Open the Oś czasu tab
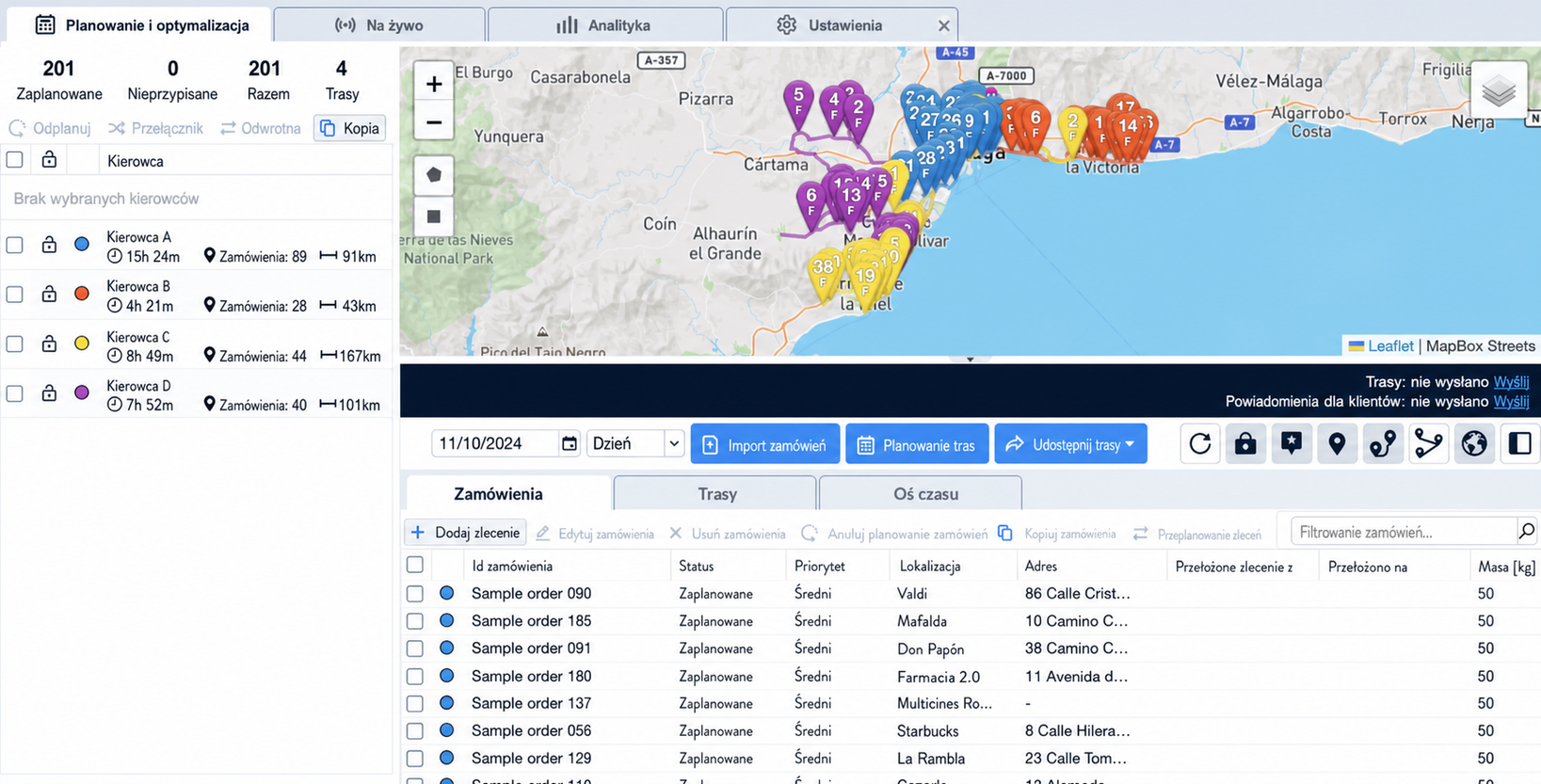This screenshot has height=784, width=1541. click(925, 494)
